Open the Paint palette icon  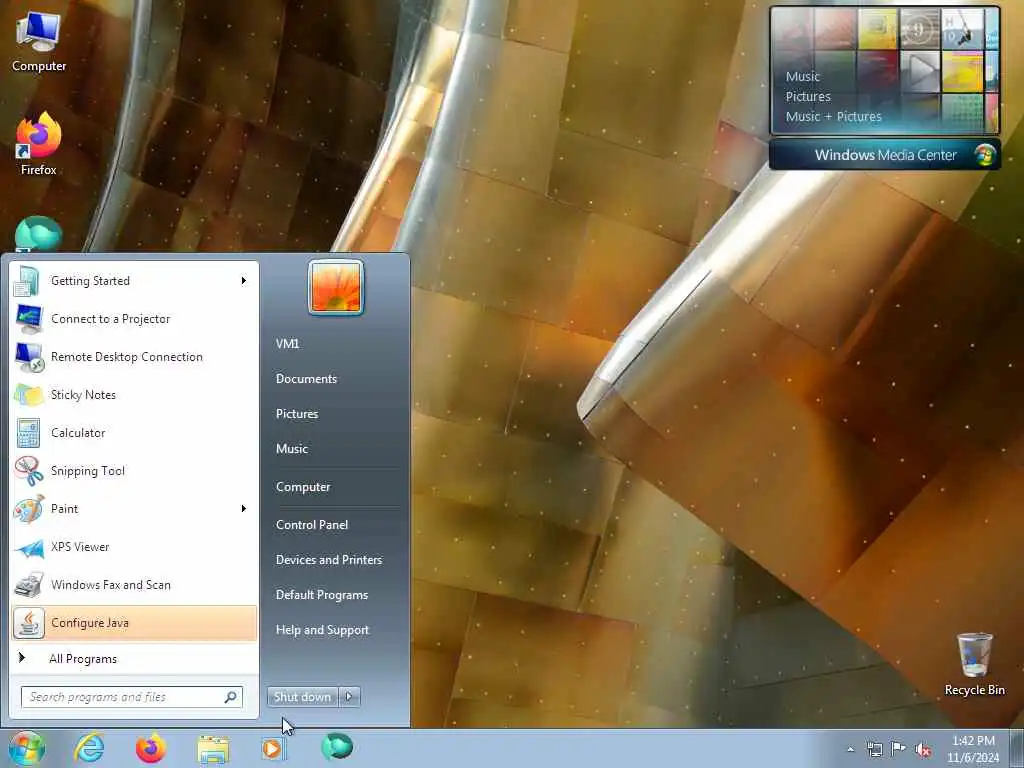tap(29, 509)
